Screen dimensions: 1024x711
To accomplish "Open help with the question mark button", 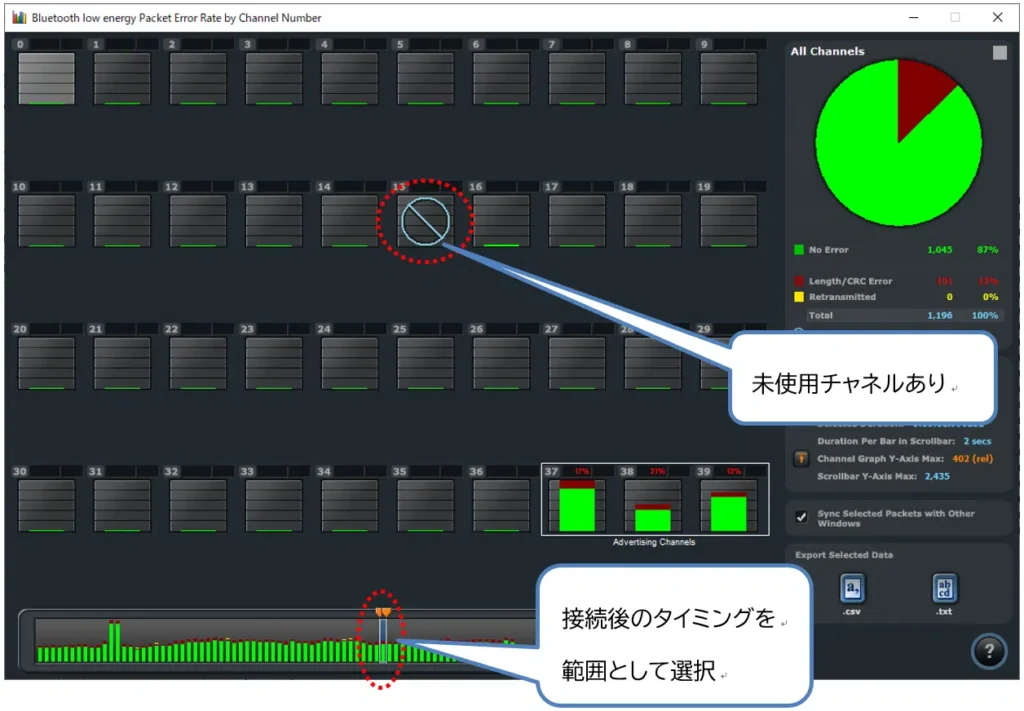I will tap(988, 652).
